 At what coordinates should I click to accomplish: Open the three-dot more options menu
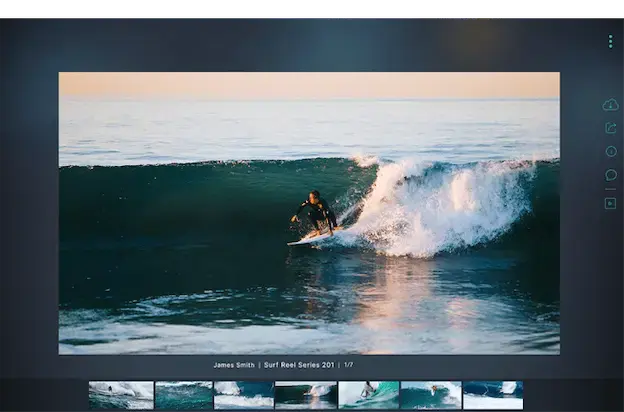[x=610, y=41]
